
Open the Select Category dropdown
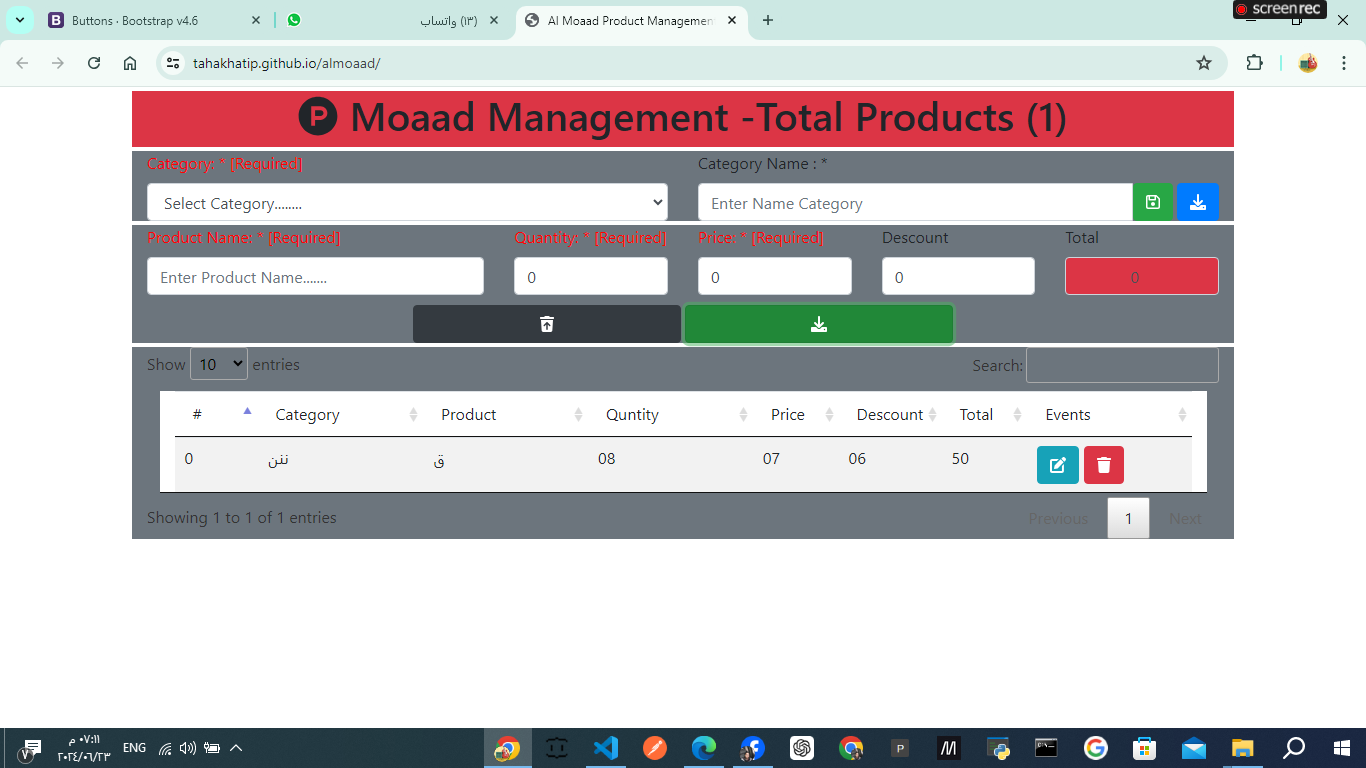pos(407,202)
